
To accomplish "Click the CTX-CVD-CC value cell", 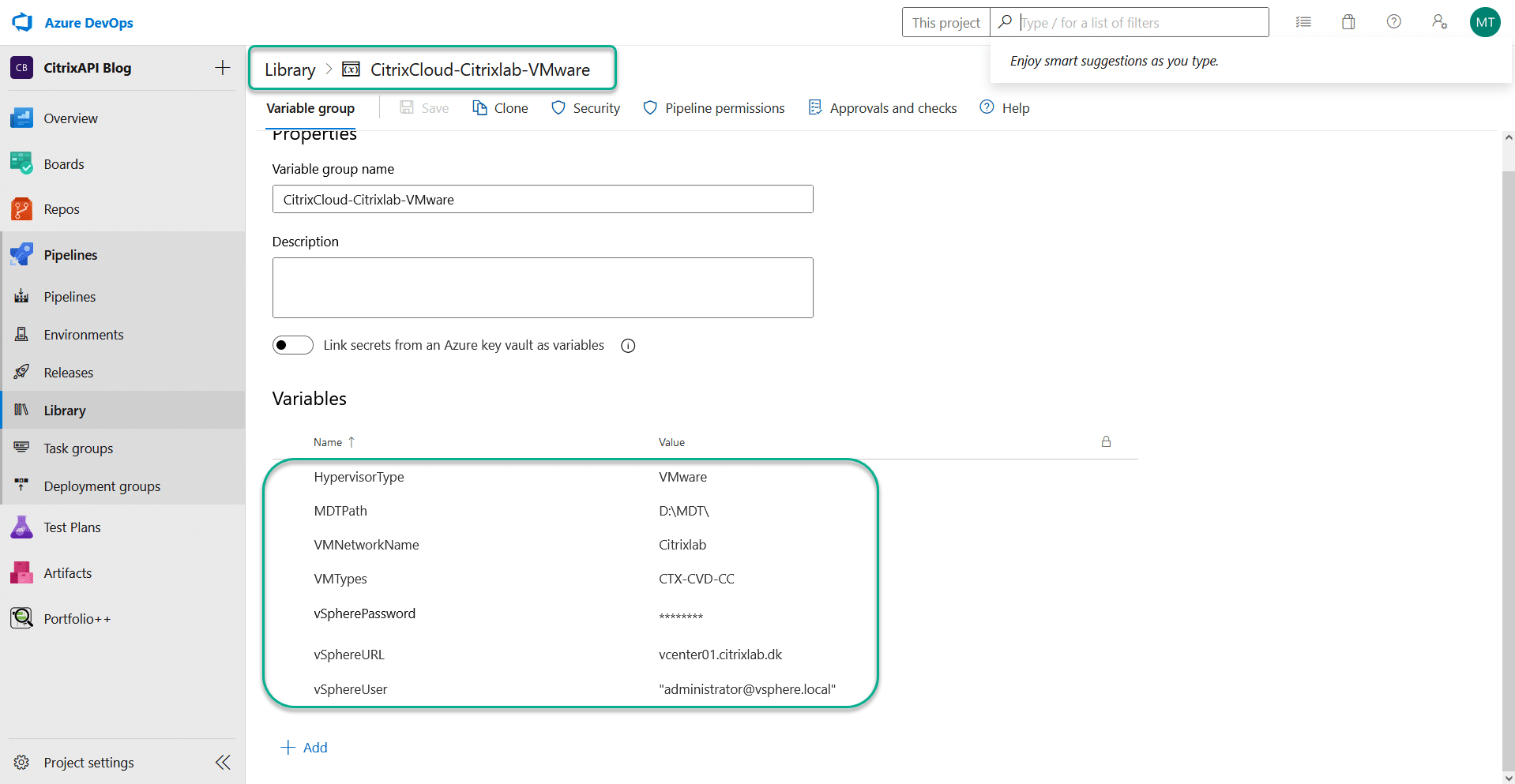I will point(697,579).
